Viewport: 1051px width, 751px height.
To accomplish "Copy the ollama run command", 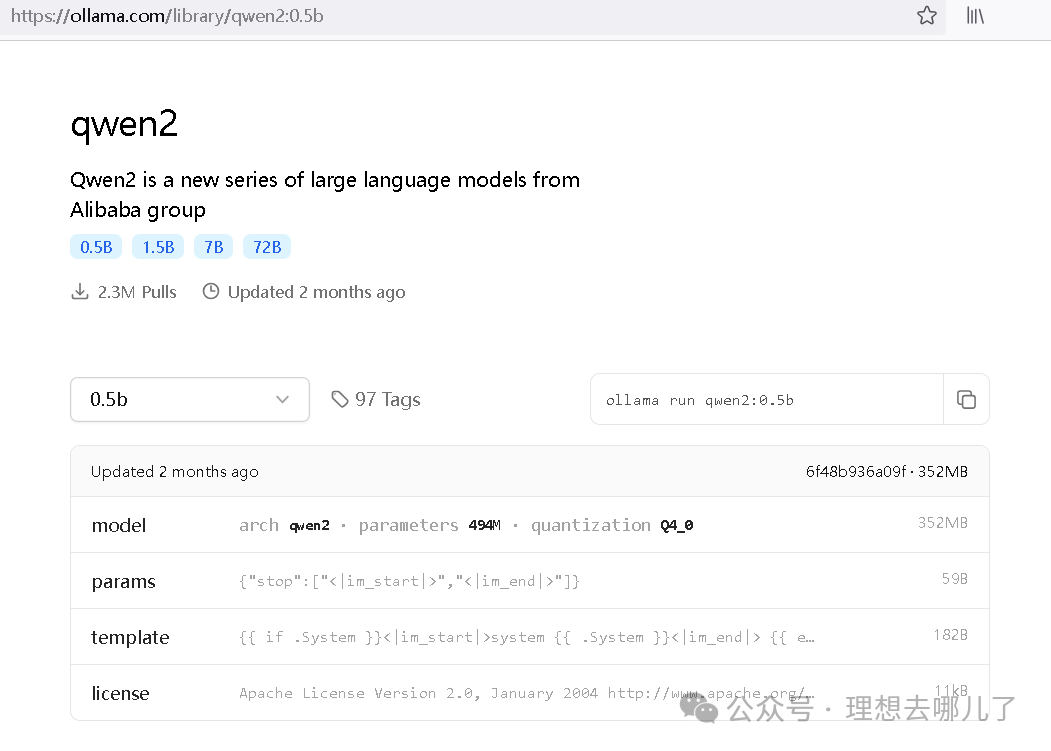I will pyautogui.click(x=966, y=400).
